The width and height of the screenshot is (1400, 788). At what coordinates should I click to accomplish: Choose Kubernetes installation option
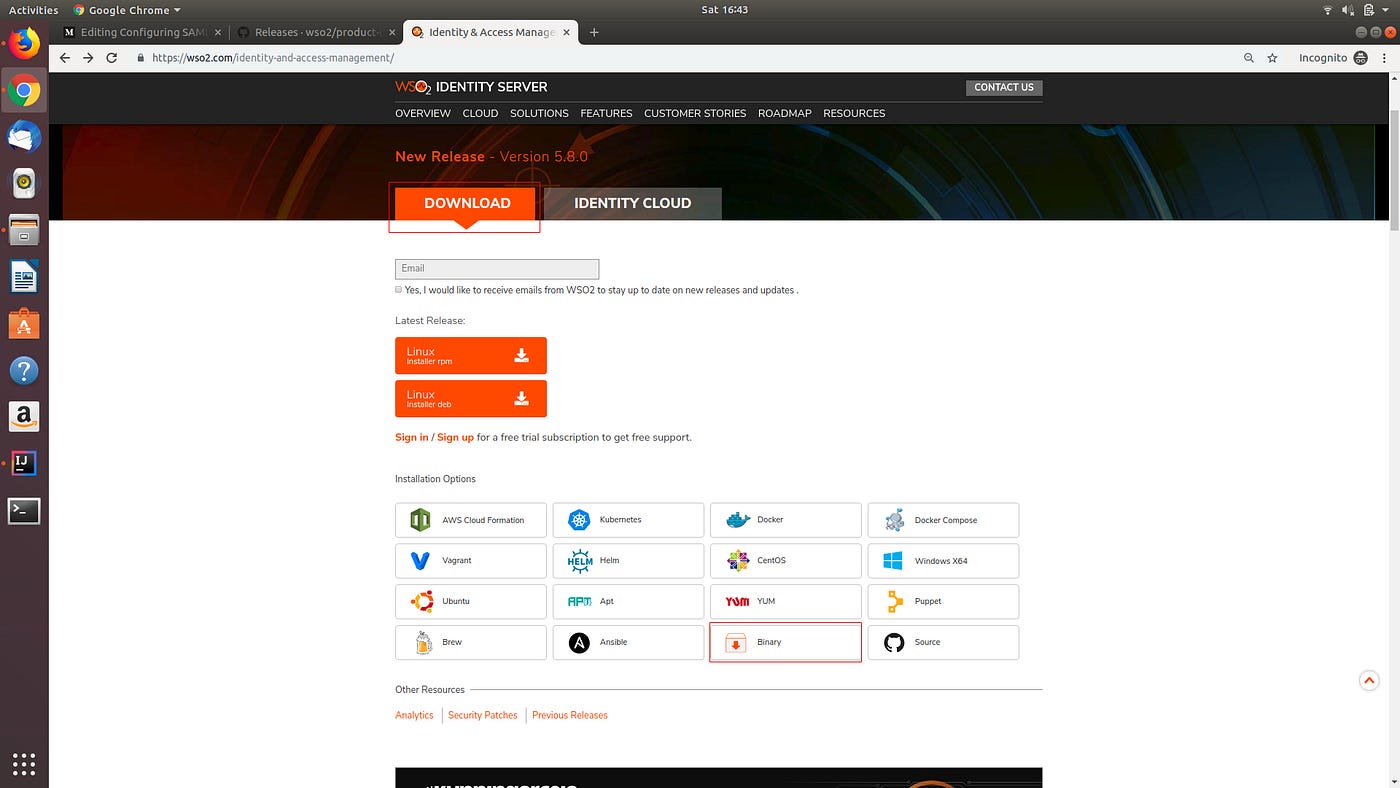point(628,520)
